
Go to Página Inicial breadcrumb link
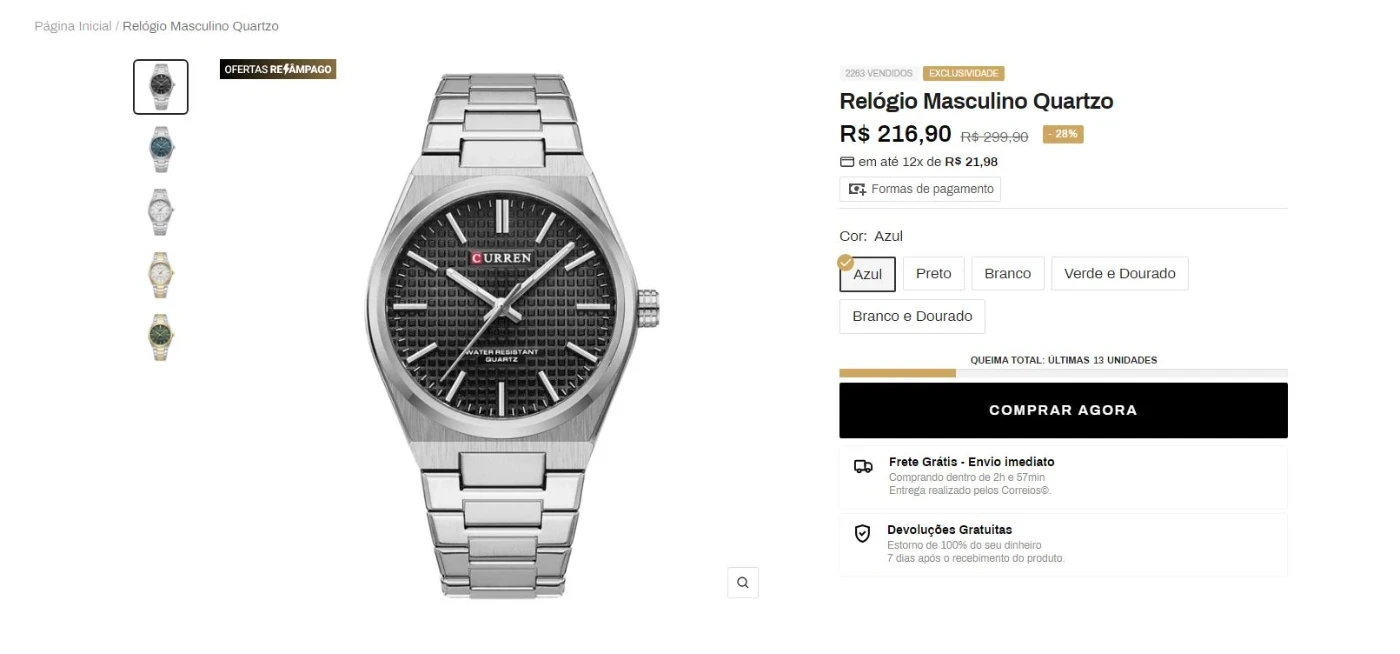73,26
